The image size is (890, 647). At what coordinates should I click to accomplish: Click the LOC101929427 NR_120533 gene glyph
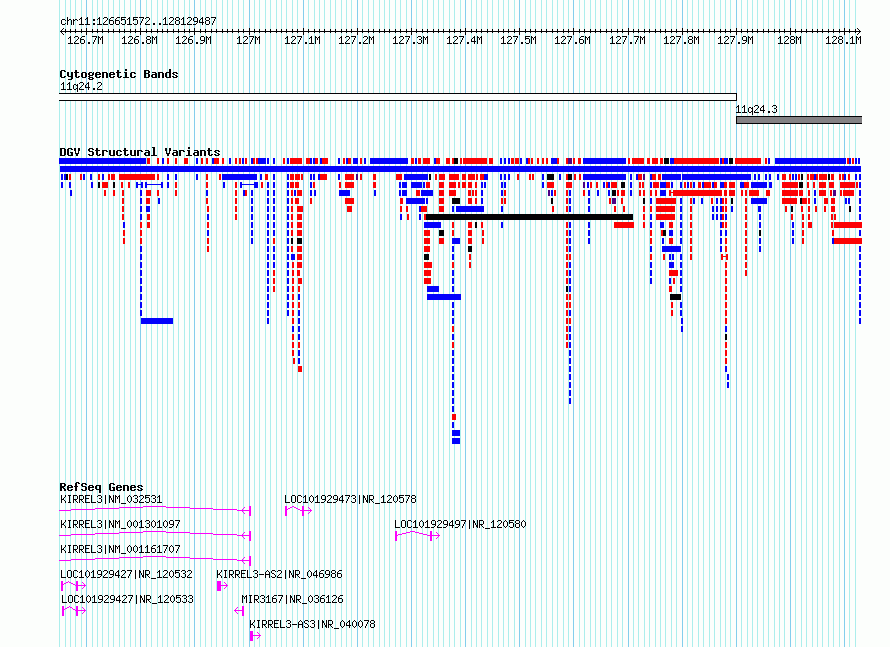(74, 611)
